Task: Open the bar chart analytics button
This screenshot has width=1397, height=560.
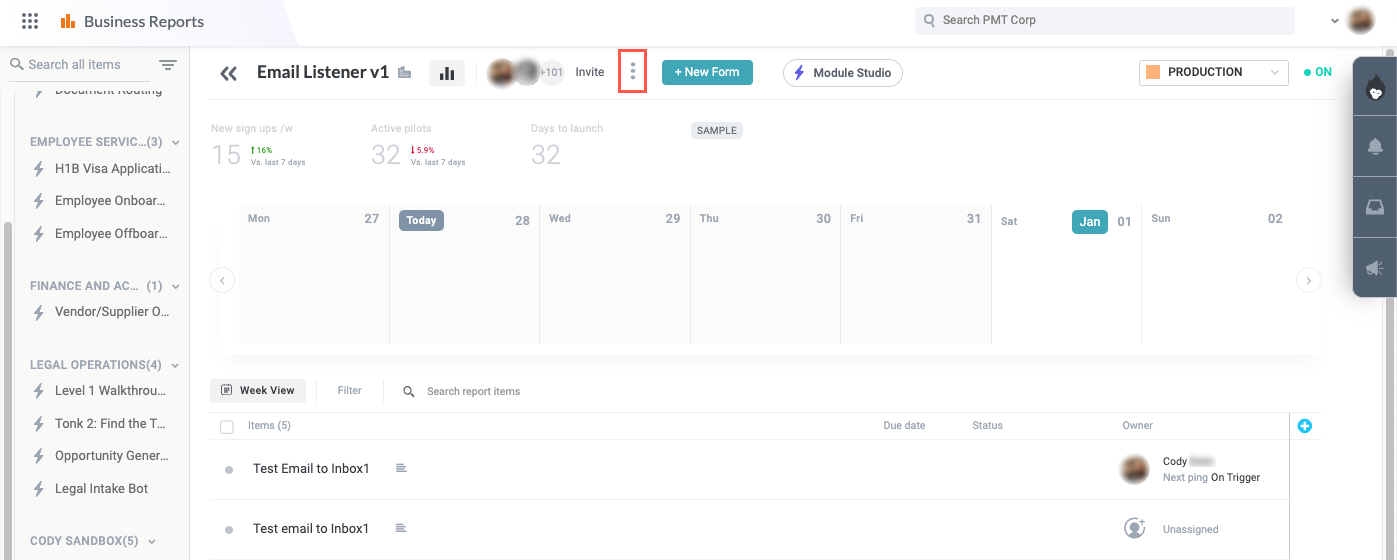Action: [x=447, y=73]
